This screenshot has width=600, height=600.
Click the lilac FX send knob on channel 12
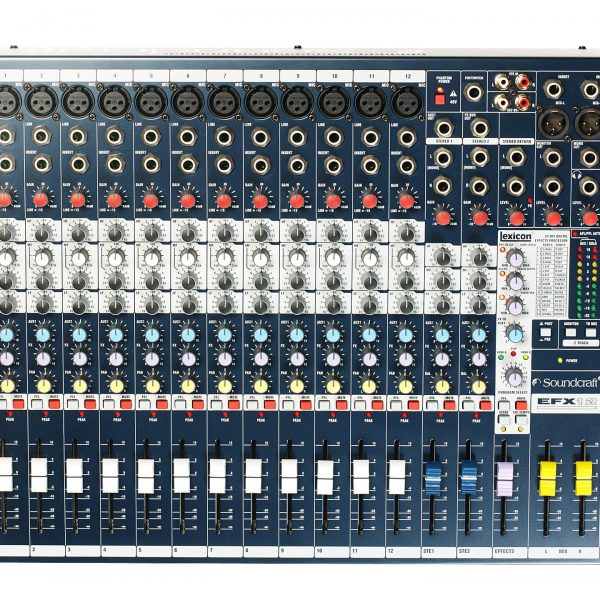(405, 359)
